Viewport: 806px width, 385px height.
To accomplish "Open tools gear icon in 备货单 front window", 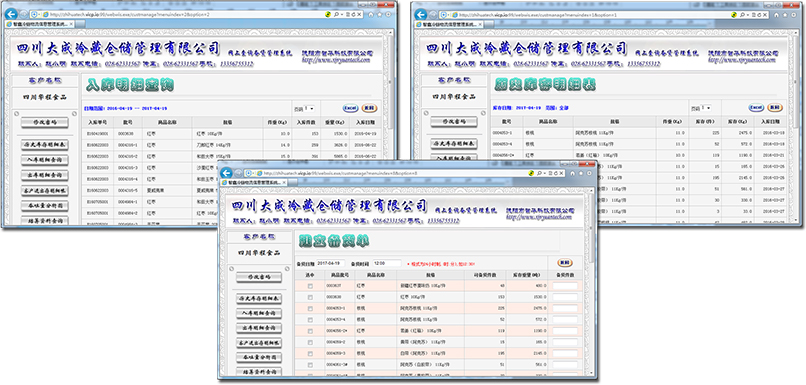I will 589,173.
